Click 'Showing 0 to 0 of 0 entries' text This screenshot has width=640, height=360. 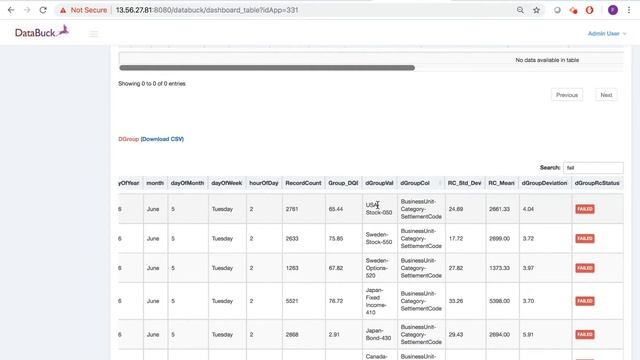click(x=152, y=84)
